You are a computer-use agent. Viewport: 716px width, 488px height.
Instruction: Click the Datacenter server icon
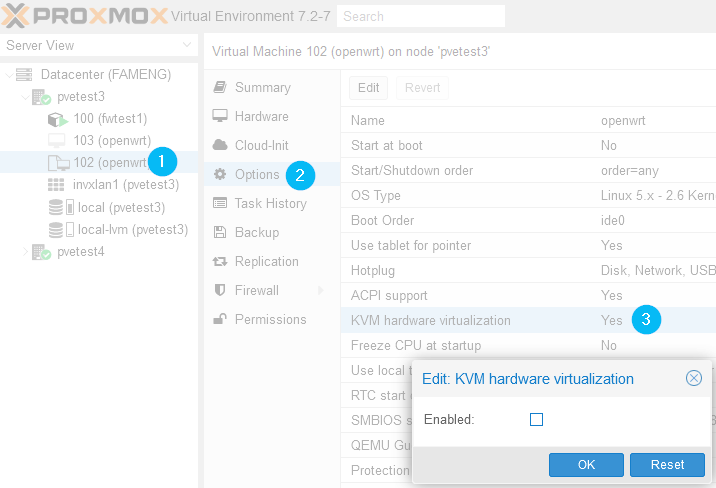(x=24, y=74)
